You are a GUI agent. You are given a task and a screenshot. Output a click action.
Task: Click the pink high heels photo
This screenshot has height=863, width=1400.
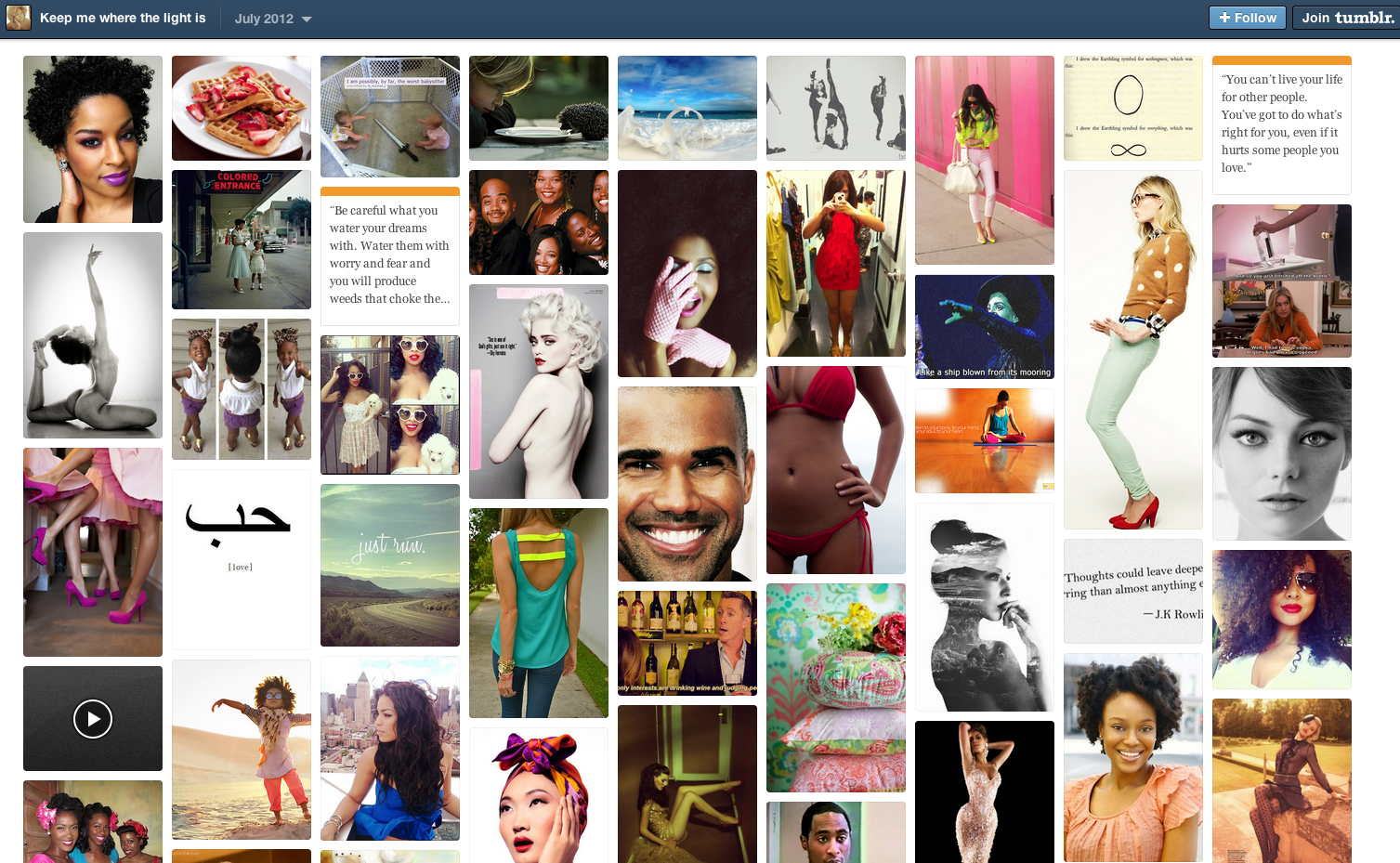(x=92, y=552)
